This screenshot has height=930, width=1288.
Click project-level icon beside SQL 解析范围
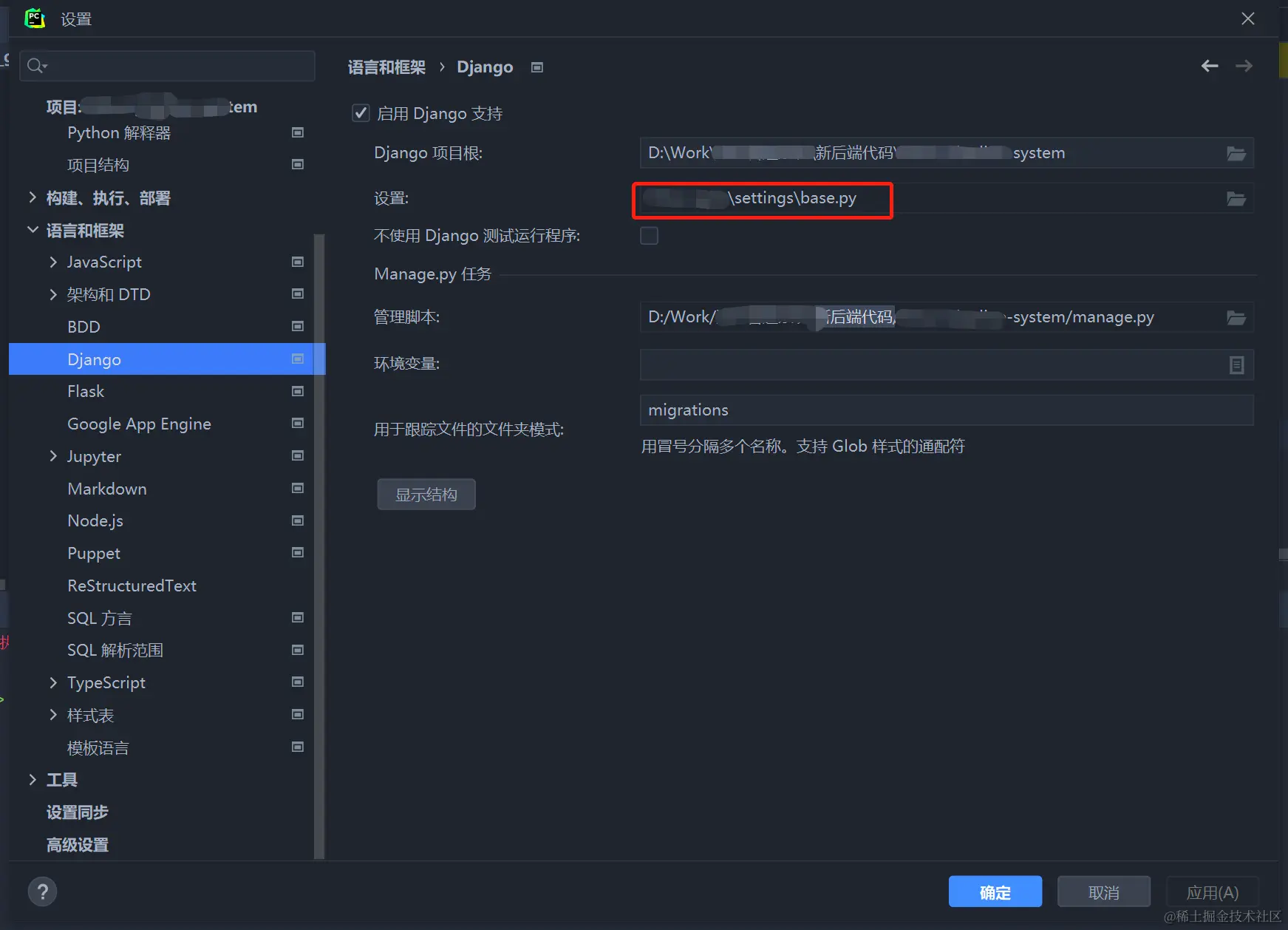298,650
